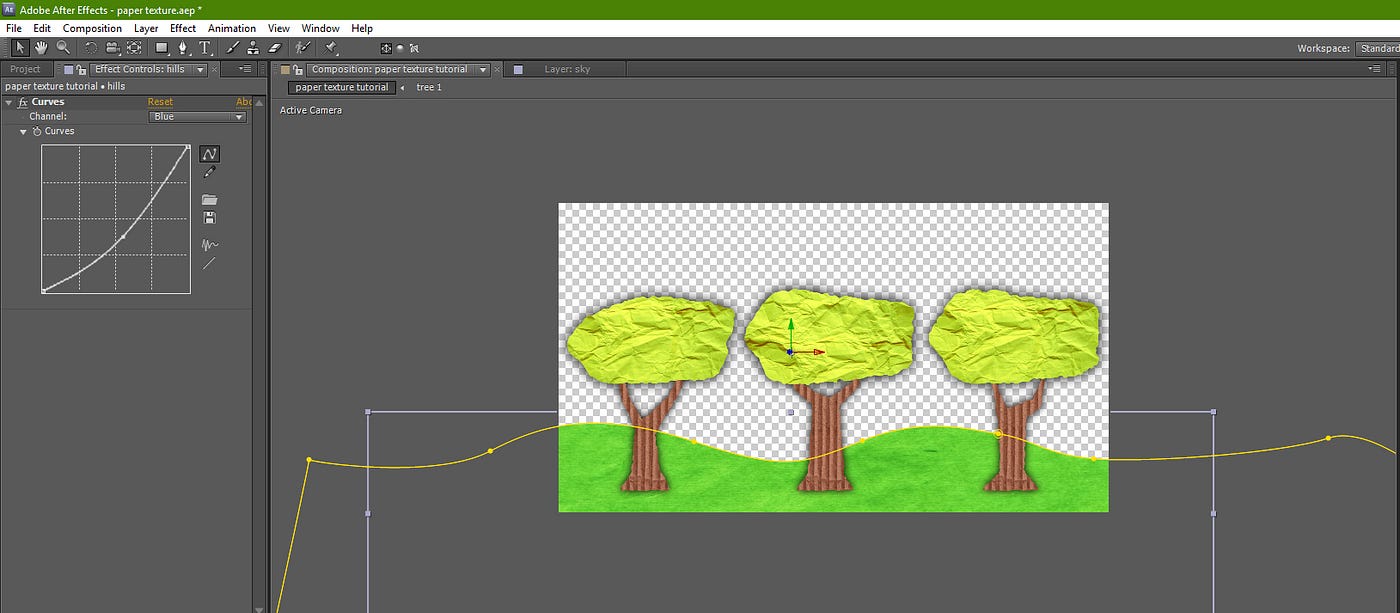Select the Clone Stamp tool

(254, 47)
